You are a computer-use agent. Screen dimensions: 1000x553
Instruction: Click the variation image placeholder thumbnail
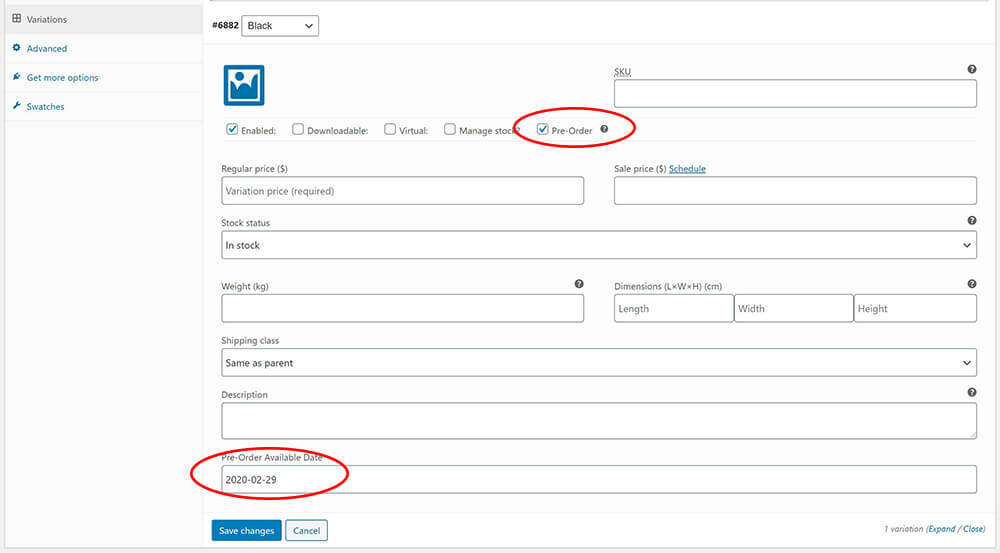(x=243, y=86)
